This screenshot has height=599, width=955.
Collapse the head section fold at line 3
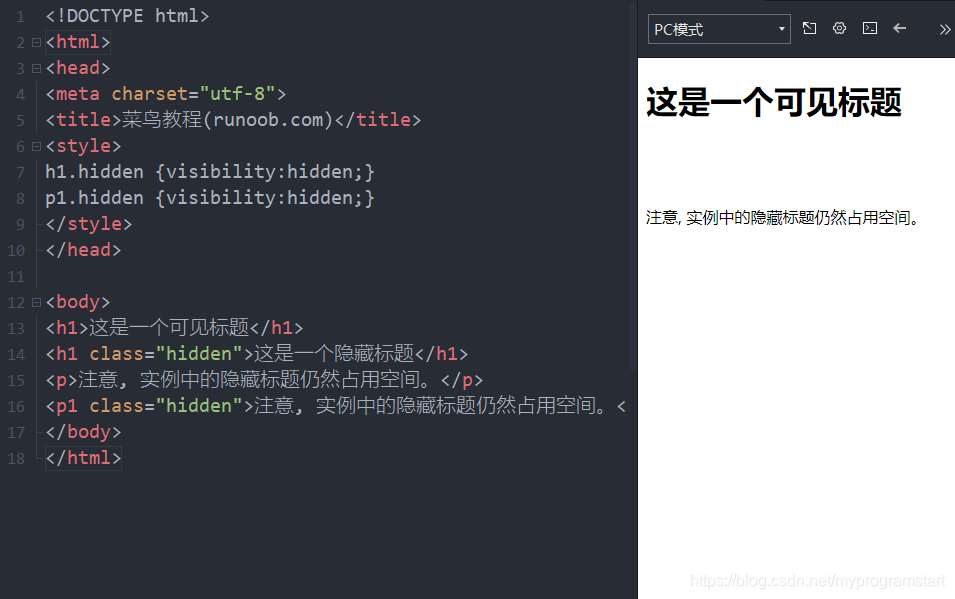(34, 67)
